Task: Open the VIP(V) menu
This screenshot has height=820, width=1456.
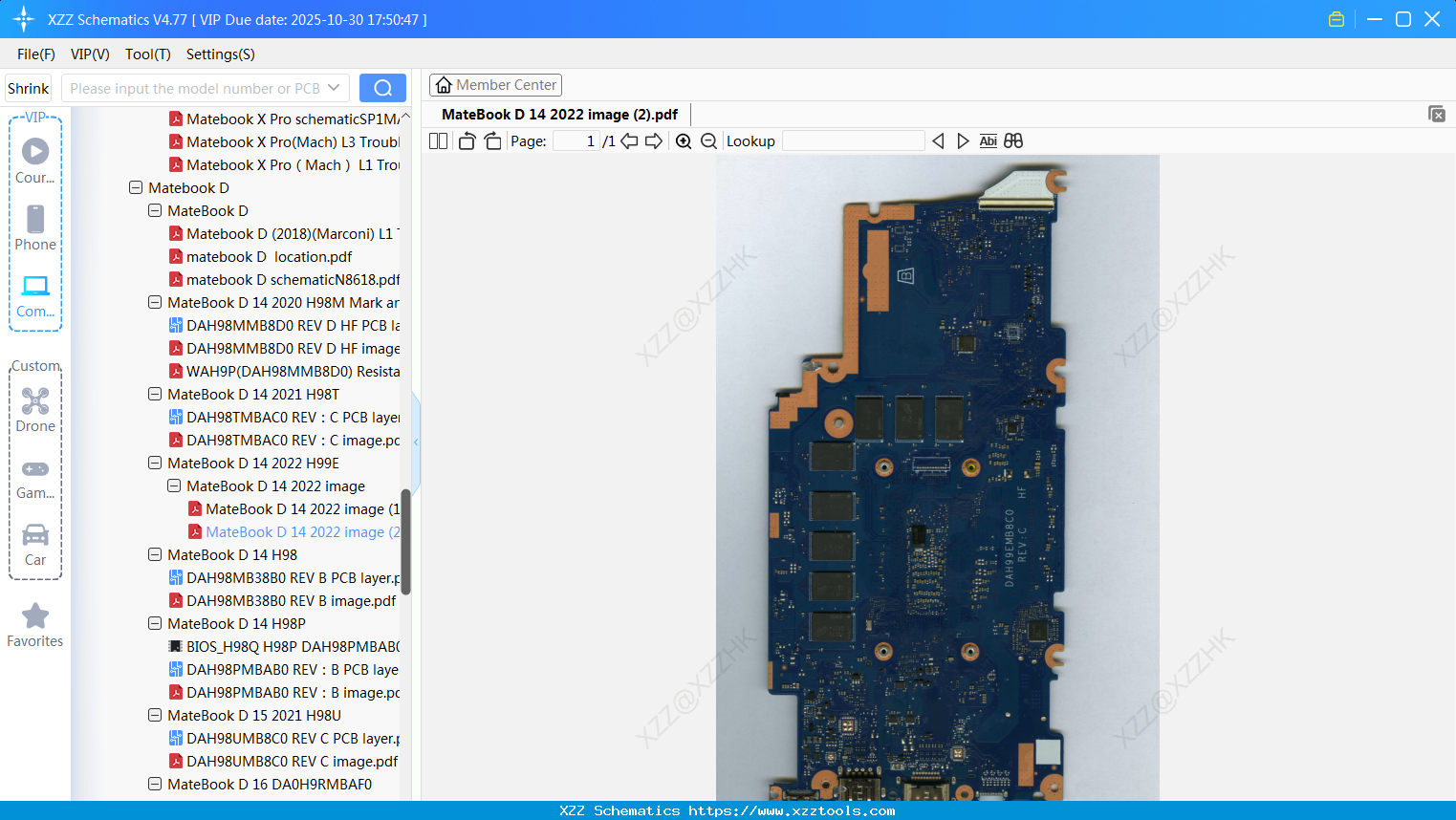Action: (x=90, y=54)
